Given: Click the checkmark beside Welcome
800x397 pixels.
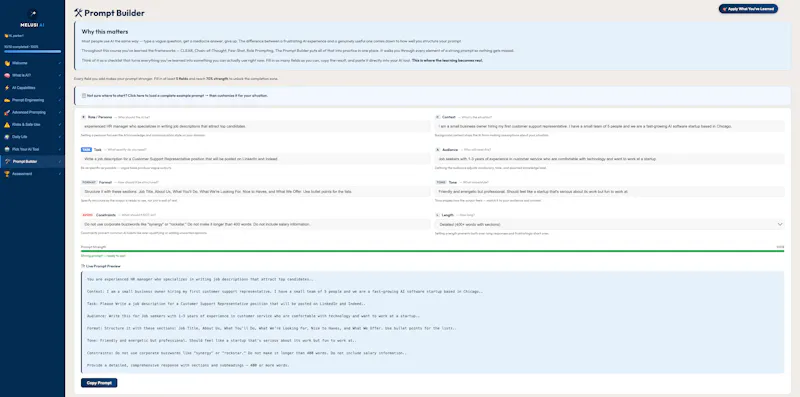Looking at the screenshot, I should pyautogui.click(x=60, y=63).
